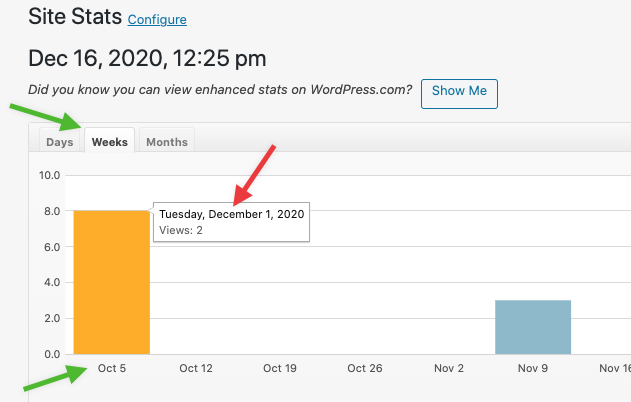Click the green arrow pointing at Weeks tab
Screen dimensions: 631x402
45,117
